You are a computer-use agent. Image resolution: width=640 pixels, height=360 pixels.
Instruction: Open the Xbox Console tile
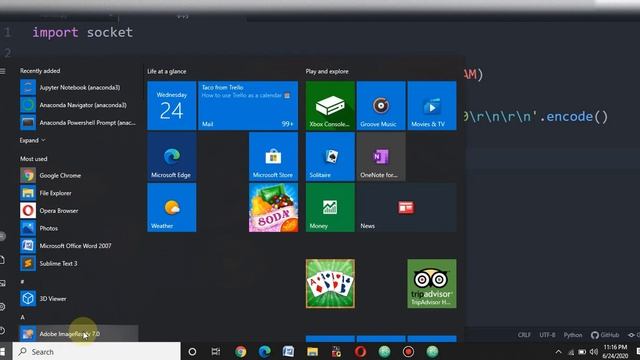pos(330,106)
